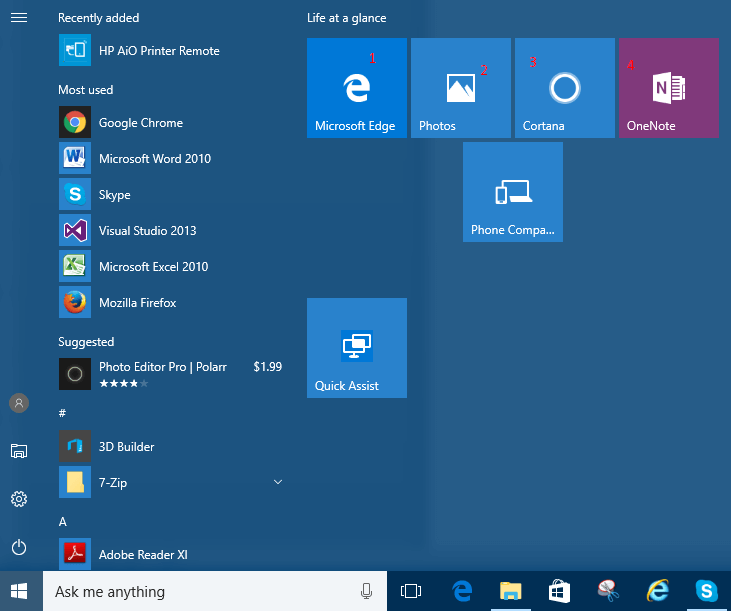Open Task View on the taskbar

coord(410,591)
